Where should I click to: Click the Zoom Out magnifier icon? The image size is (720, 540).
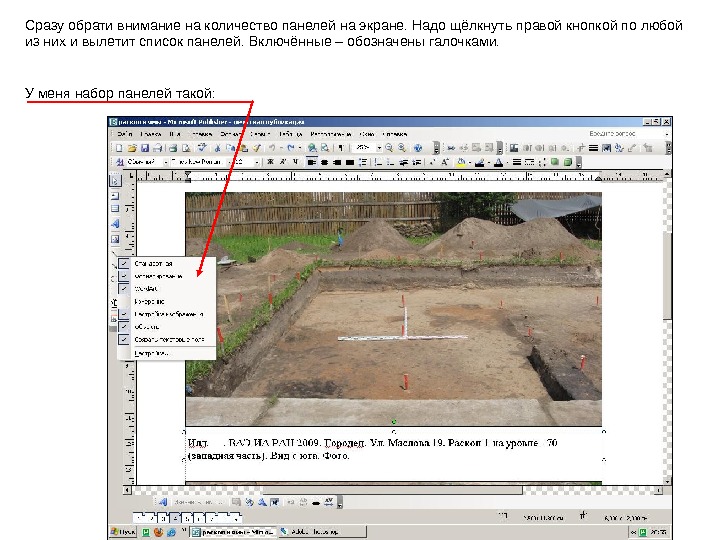(x=389, y=148)
